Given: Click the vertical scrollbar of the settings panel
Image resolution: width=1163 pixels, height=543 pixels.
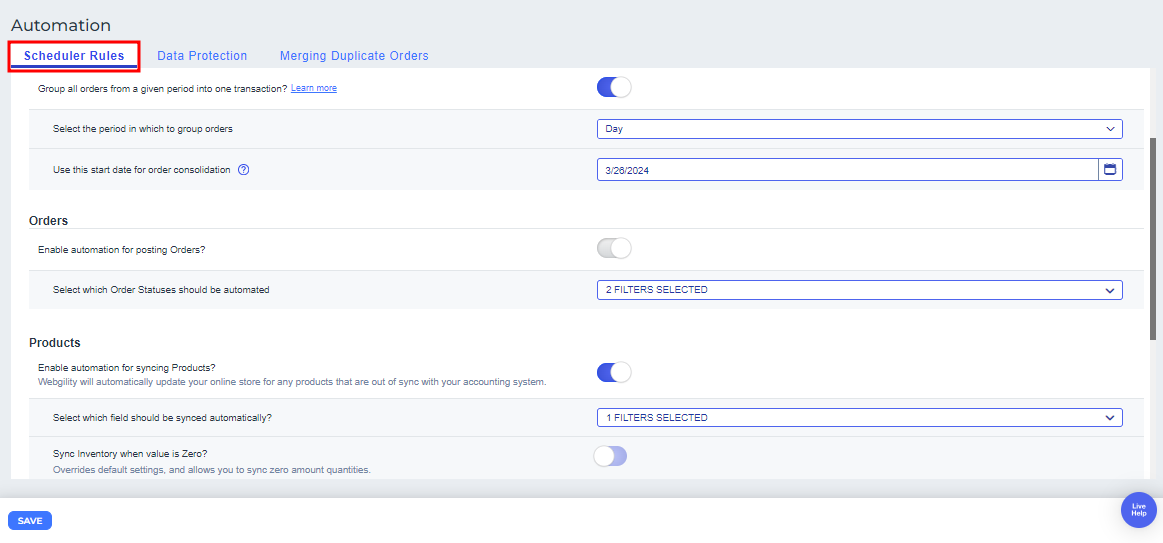Looking at the screenshot, I should pyautogui.click(x=1153, y=240).
